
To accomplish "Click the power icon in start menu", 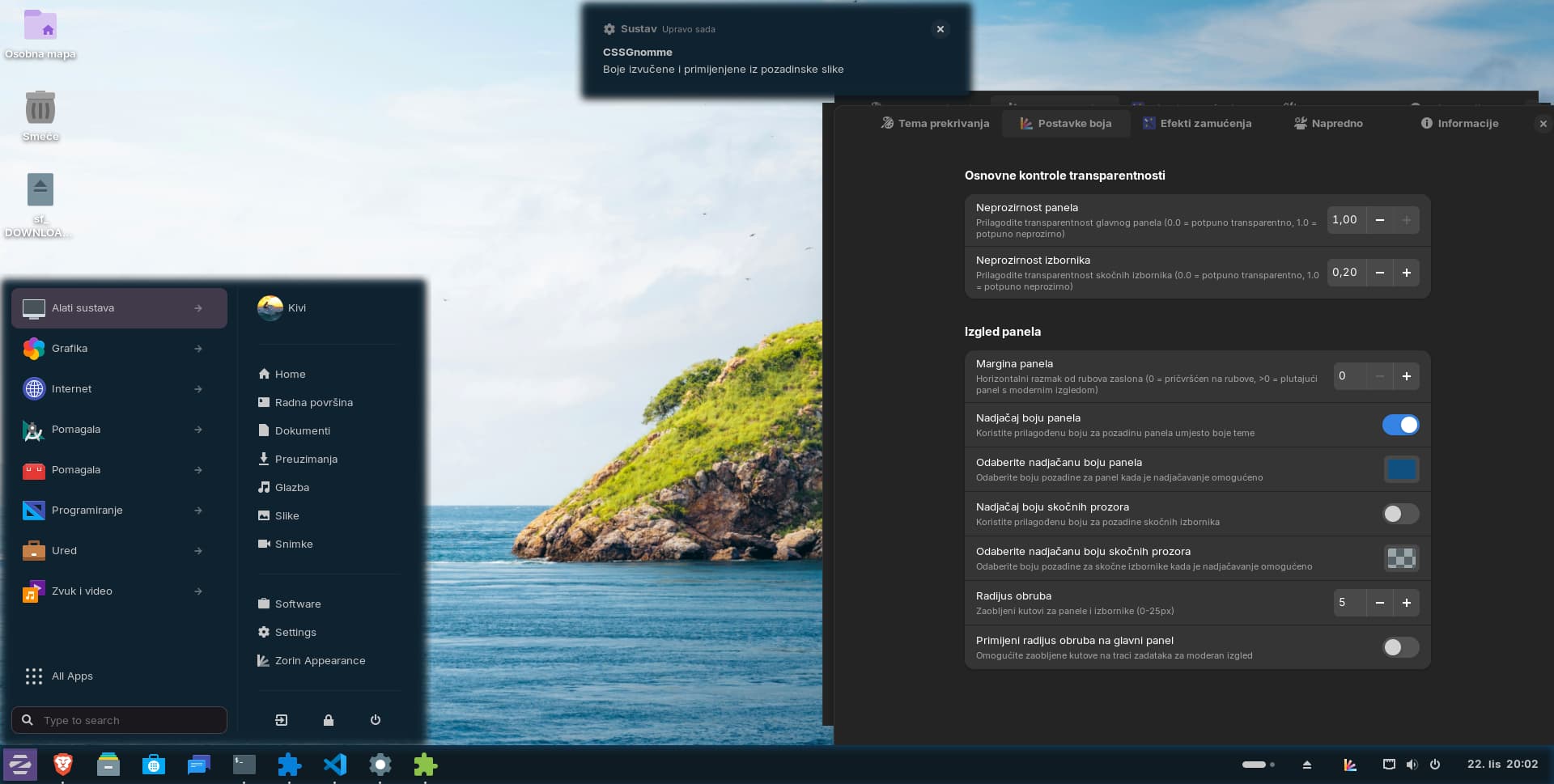I will (x=376, y=720).
